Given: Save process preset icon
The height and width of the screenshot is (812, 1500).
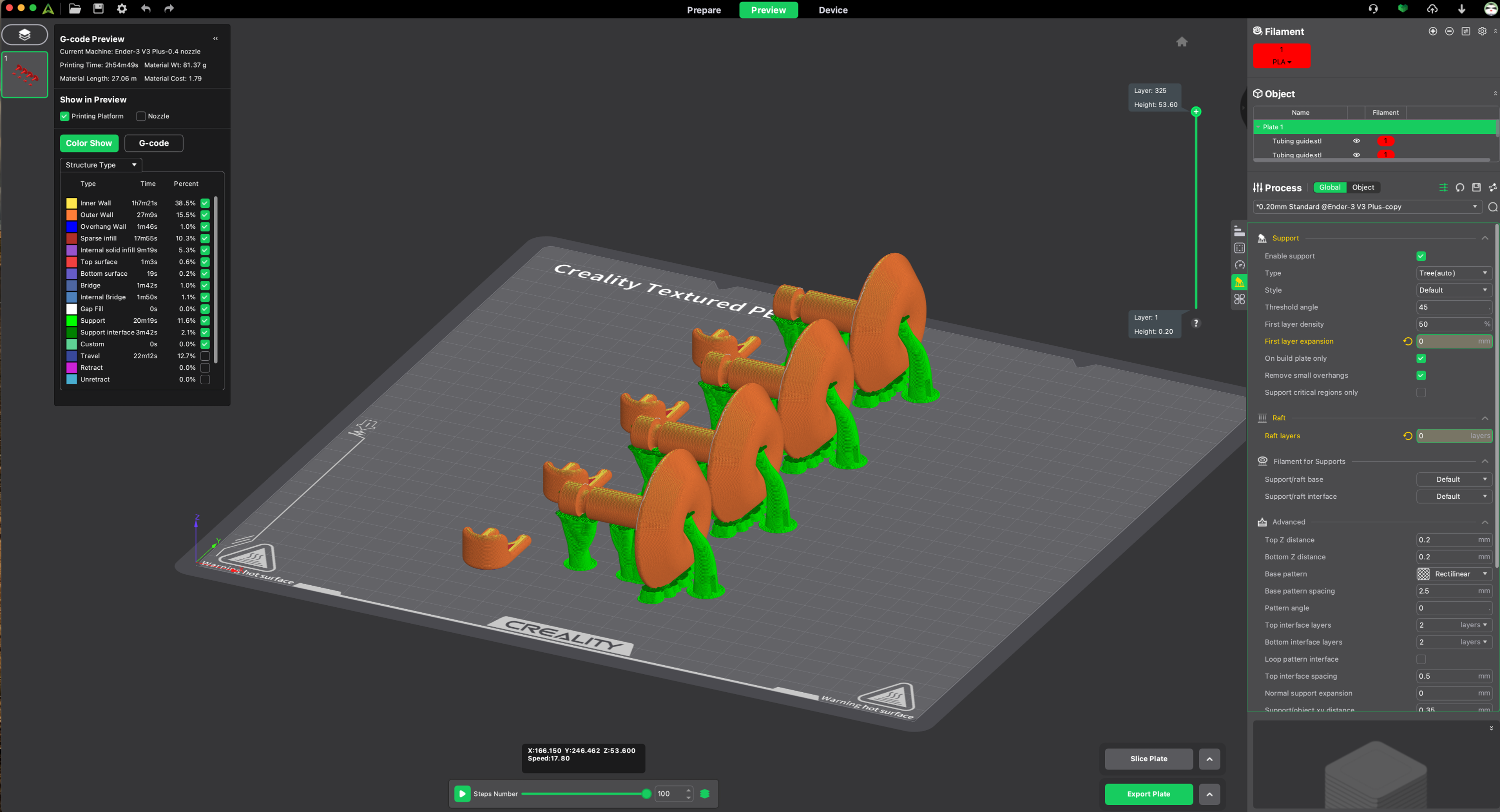Looking at the screenshot, I should (x=1475, y=187).
